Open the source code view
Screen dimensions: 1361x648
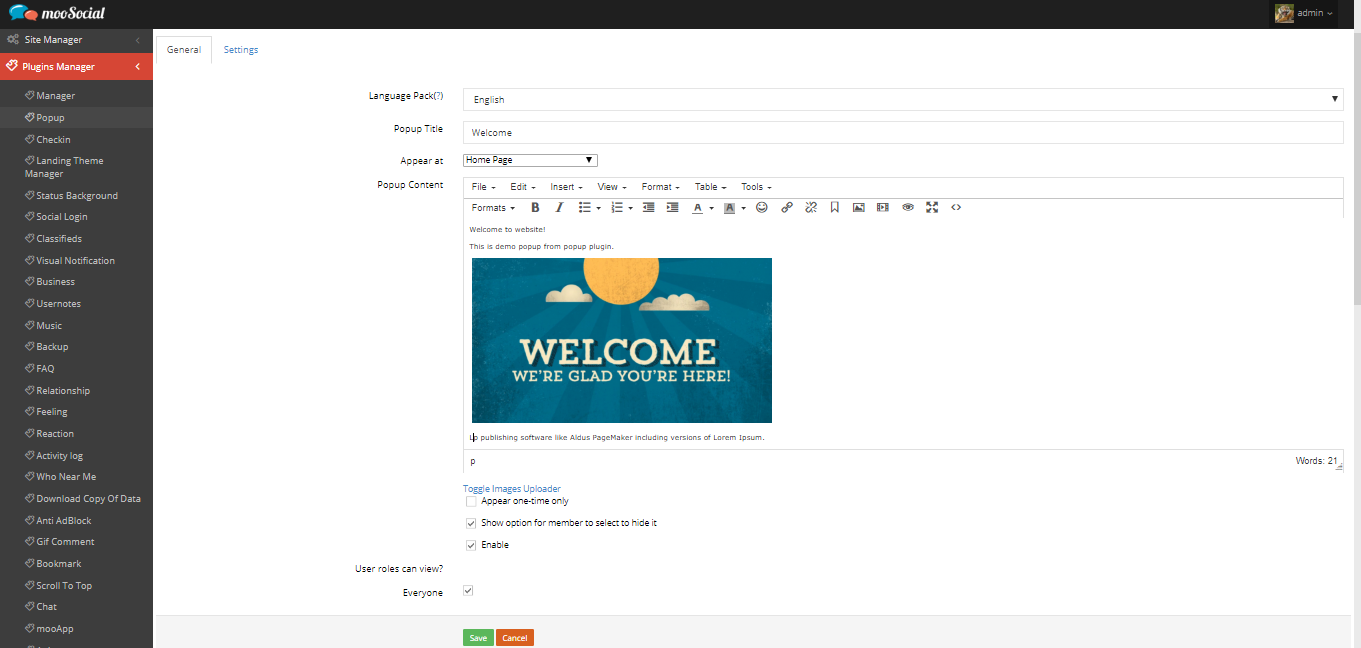coord(956,208)
